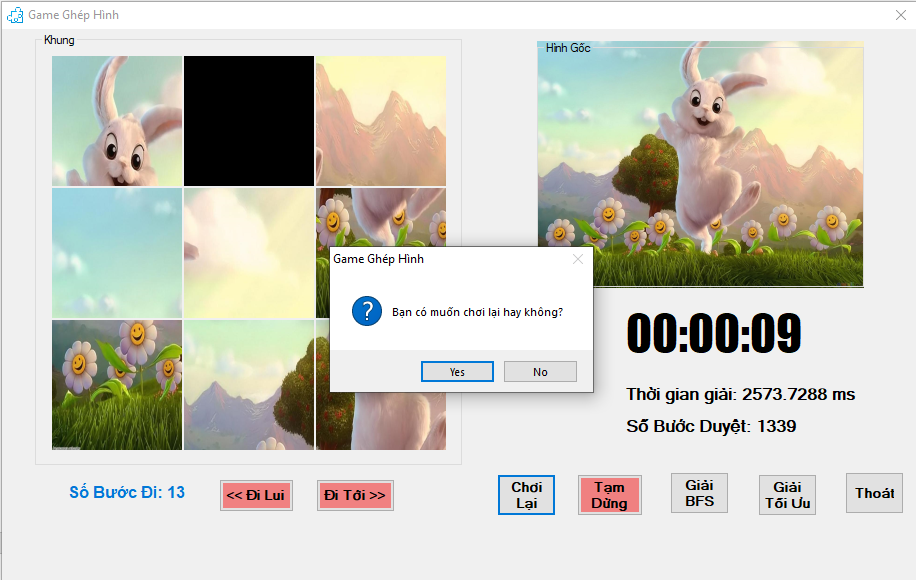Click the Số Bước Đi: 13 label

tap(127, 492)
